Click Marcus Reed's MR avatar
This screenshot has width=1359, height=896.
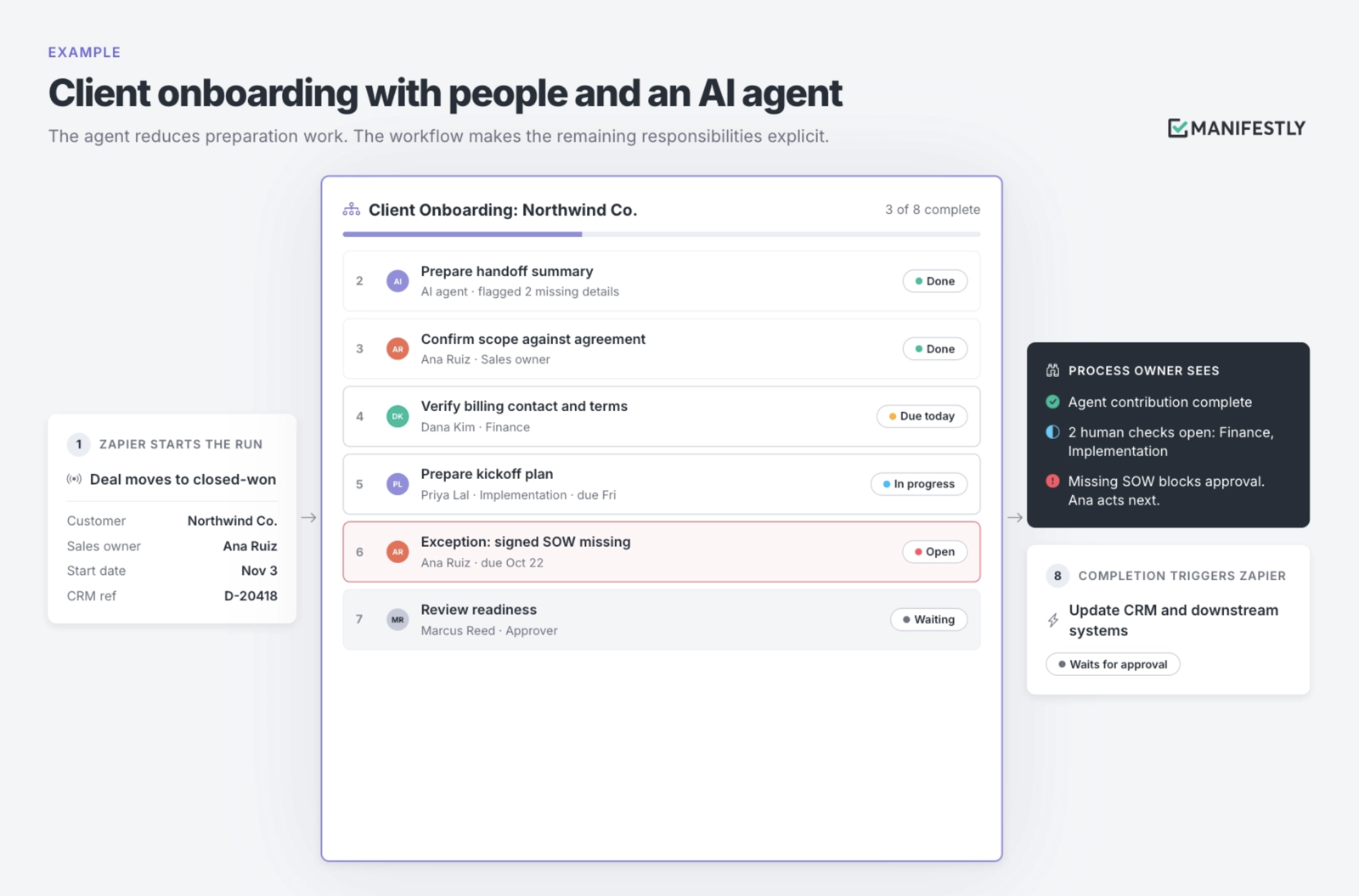tap(398, 620)
